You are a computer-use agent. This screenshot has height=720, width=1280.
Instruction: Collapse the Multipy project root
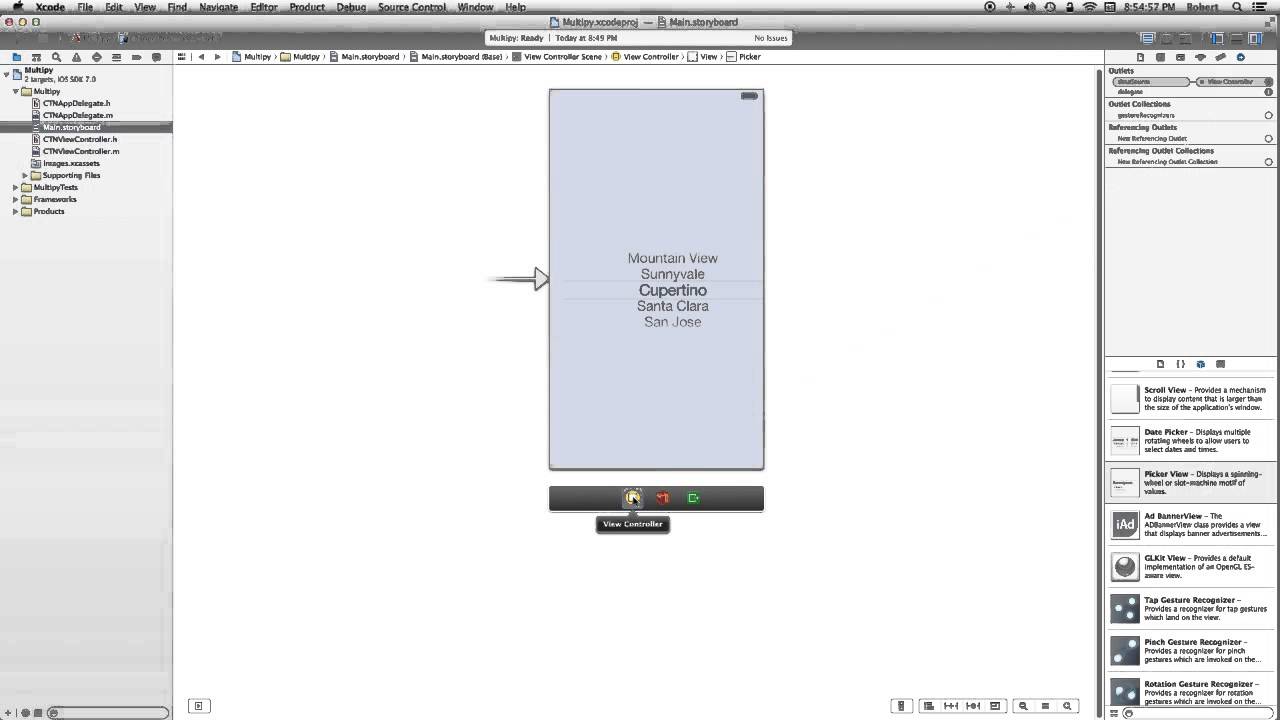pos(7,74)
